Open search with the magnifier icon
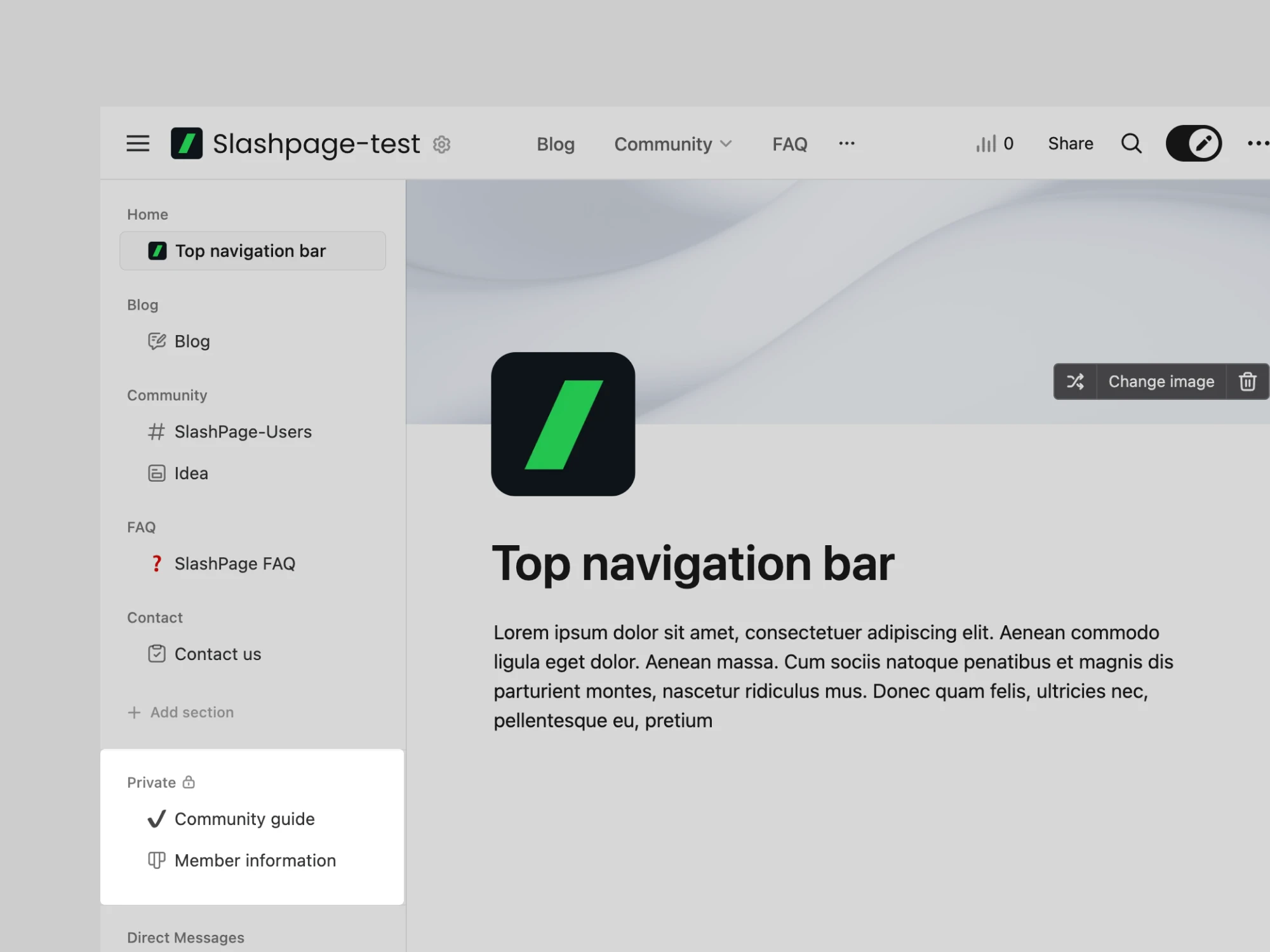1270x952 pixels. click(x=1132, y=143)
